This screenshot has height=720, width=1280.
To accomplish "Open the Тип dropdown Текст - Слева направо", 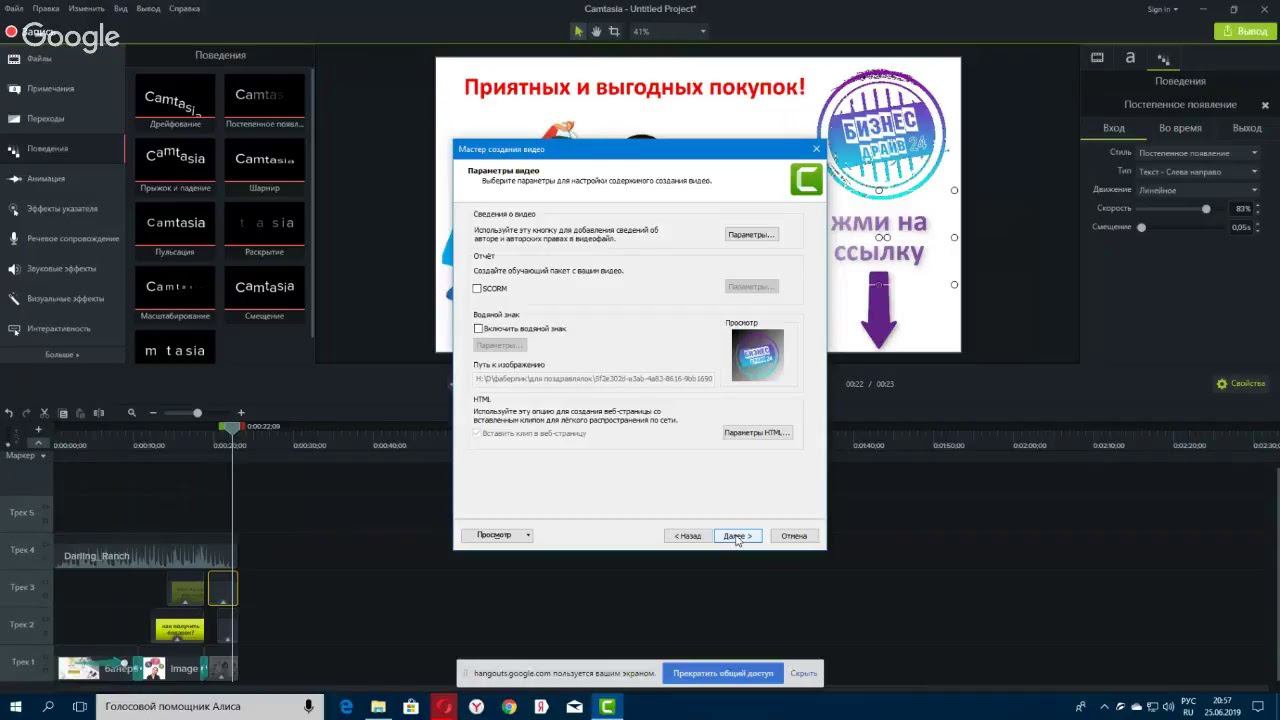I will coord(1198,172).
